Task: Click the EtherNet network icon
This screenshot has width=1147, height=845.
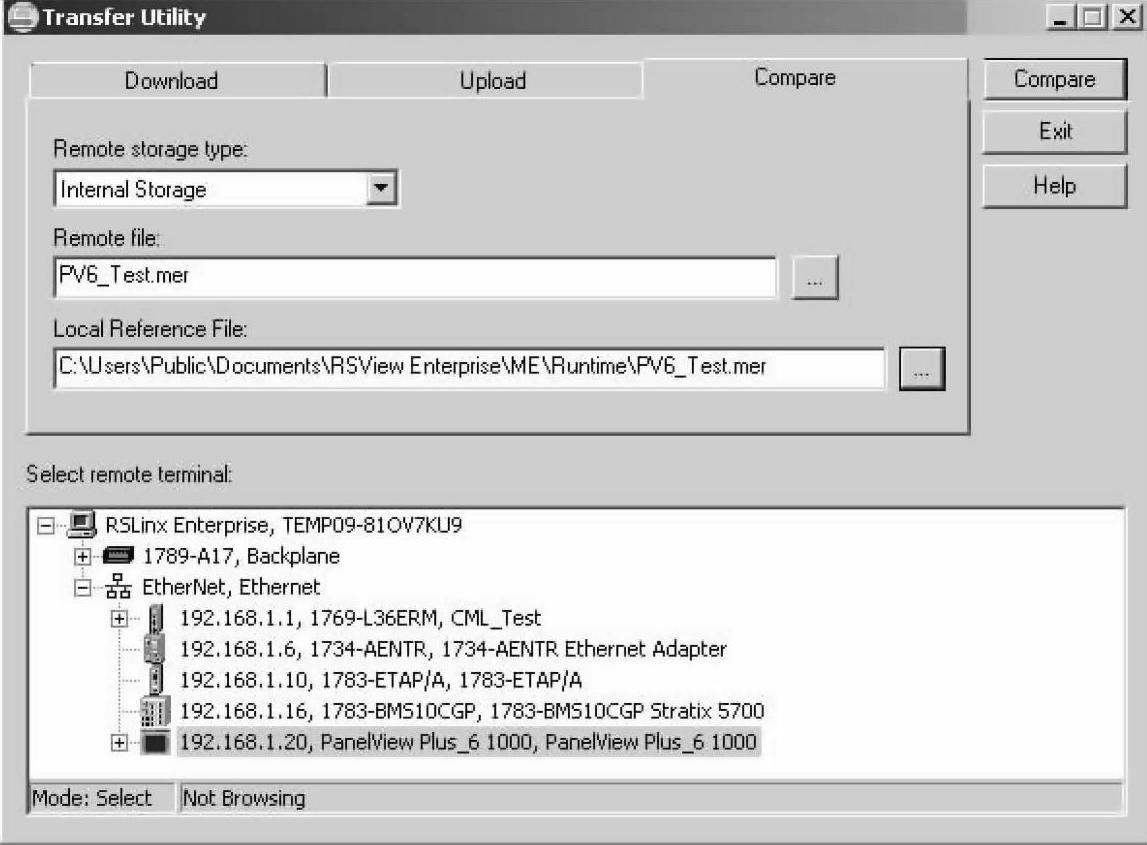Action: coord(119,587)
